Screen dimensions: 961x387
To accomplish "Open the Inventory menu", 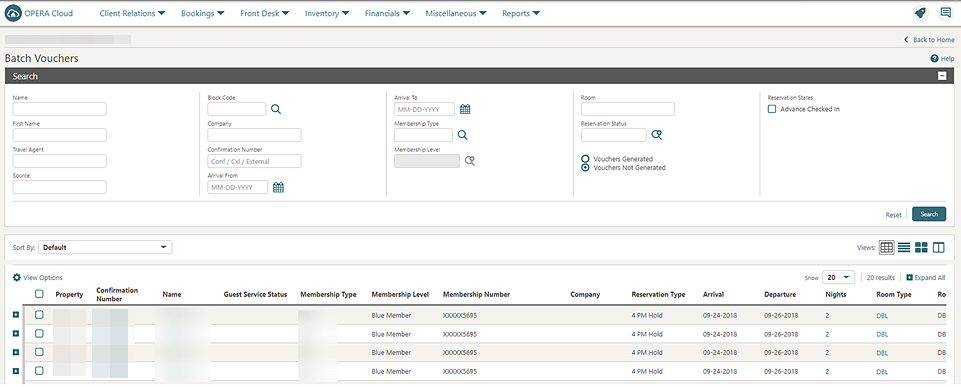I will (327, 13).
